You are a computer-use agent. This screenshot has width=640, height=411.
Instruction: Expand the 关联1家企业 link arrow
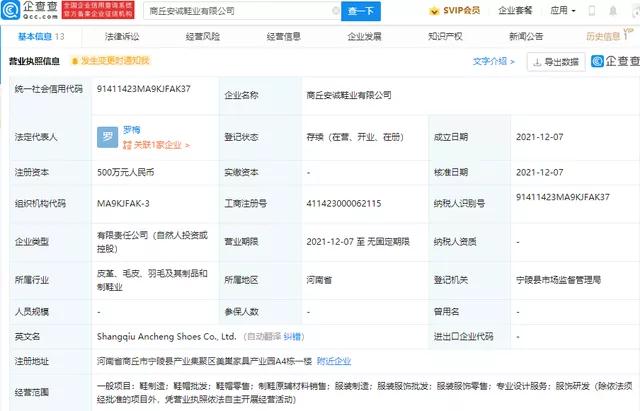(157, 145)
